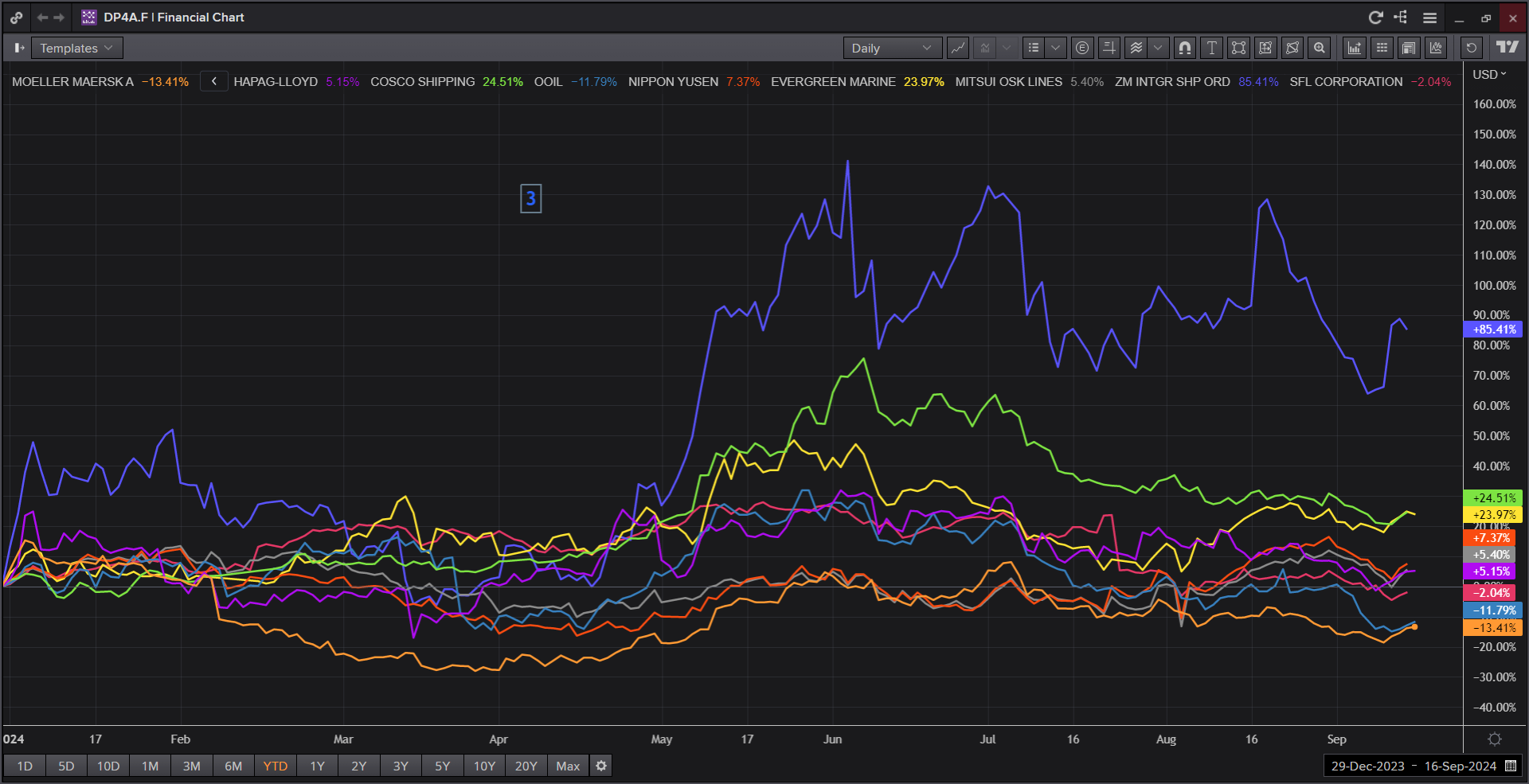Click the zoom magnifier icon
1529x784 pixels.
coord(1320,48)
